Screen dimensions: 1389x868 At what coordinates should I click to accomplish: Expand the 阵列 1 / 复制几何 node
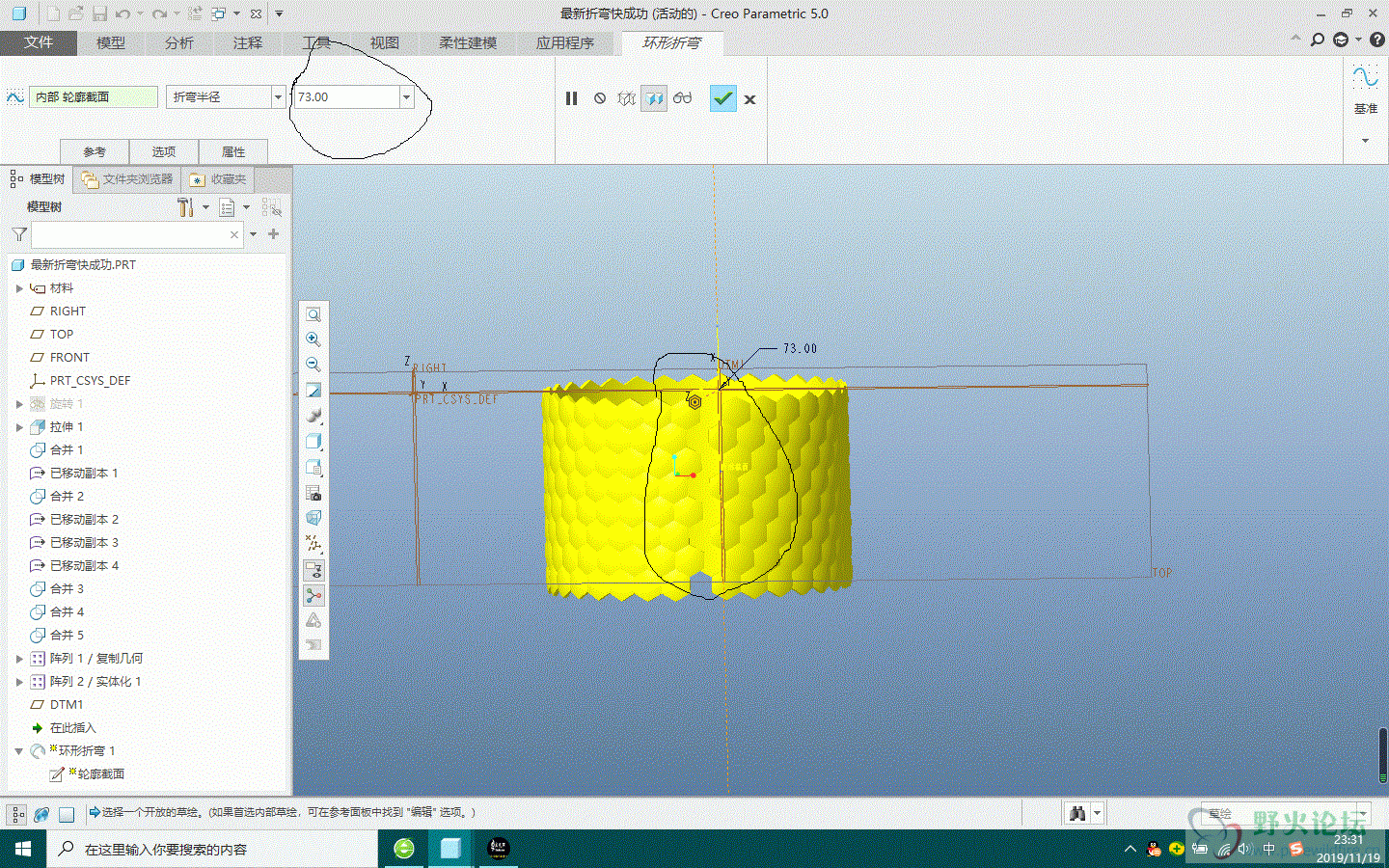point(18,659)
